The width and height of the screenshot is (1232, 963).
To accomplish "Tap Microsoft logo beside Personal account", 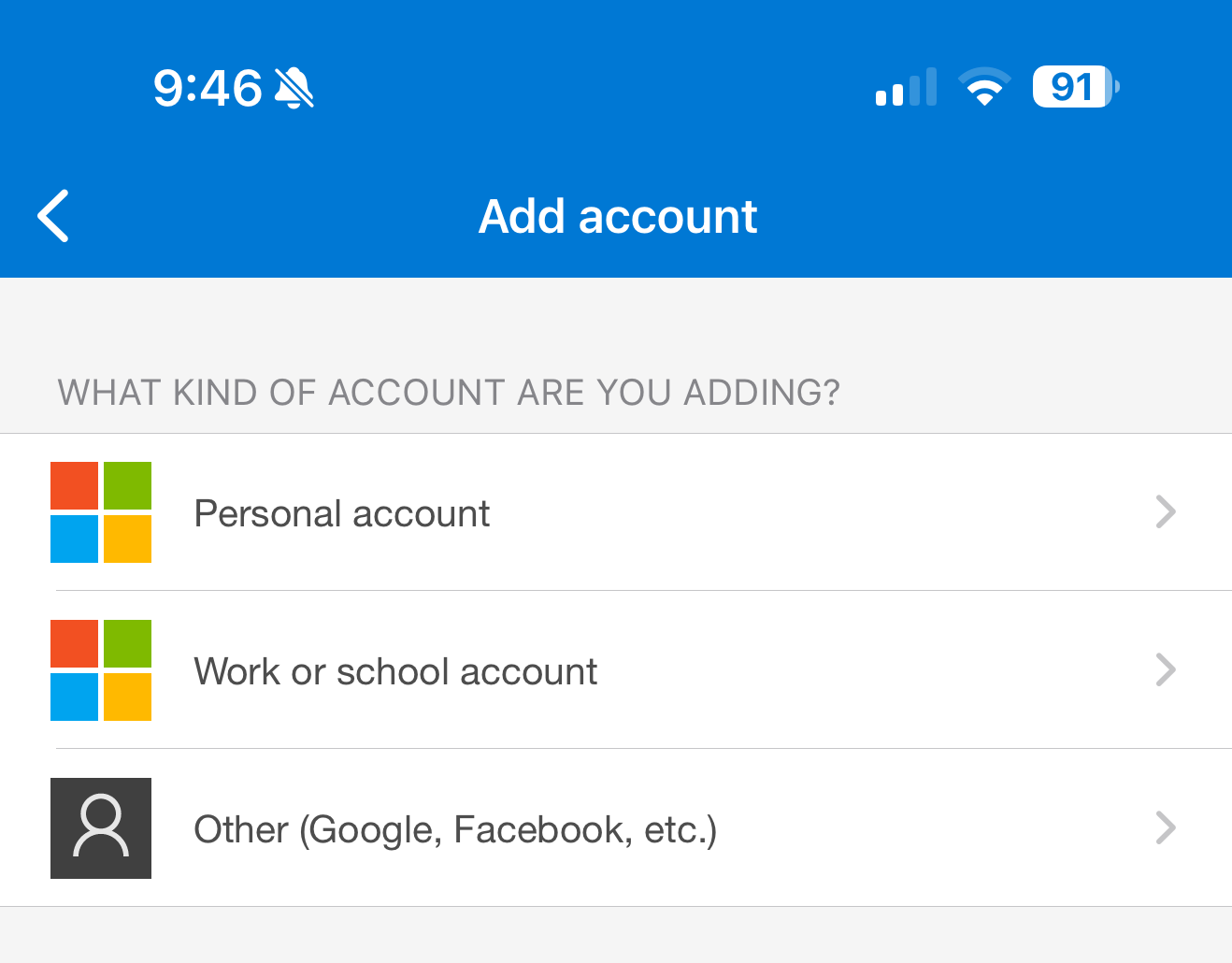I will tap(101, 512).
